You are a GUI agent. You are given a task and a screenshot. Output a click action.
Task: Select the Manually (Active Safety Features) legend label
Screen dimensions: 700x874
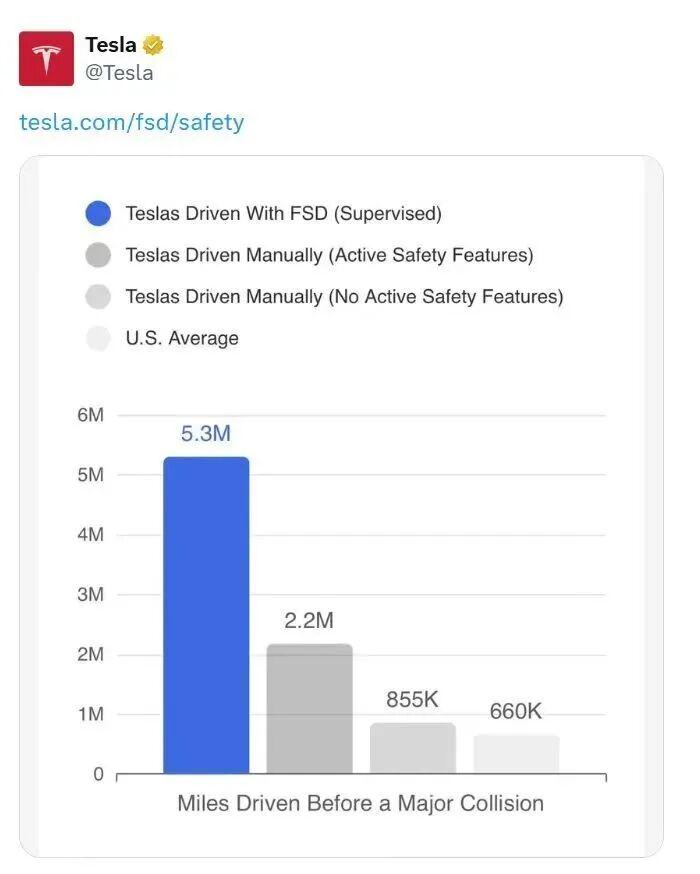329,255
